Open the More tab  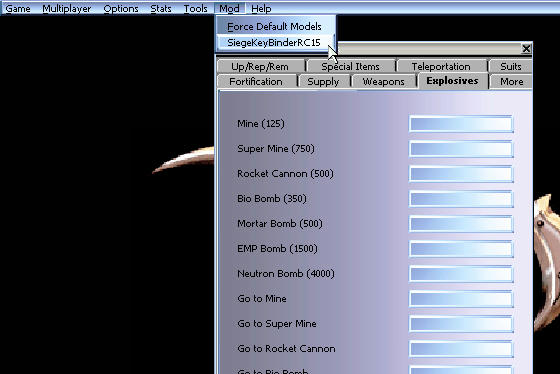coord(511,81)
